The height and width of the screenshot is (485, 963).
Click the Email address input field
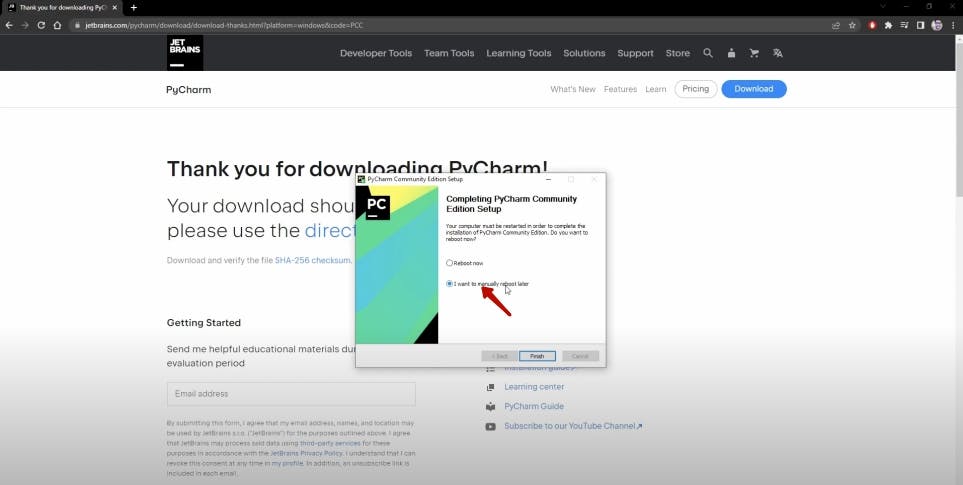coord(291,394)
